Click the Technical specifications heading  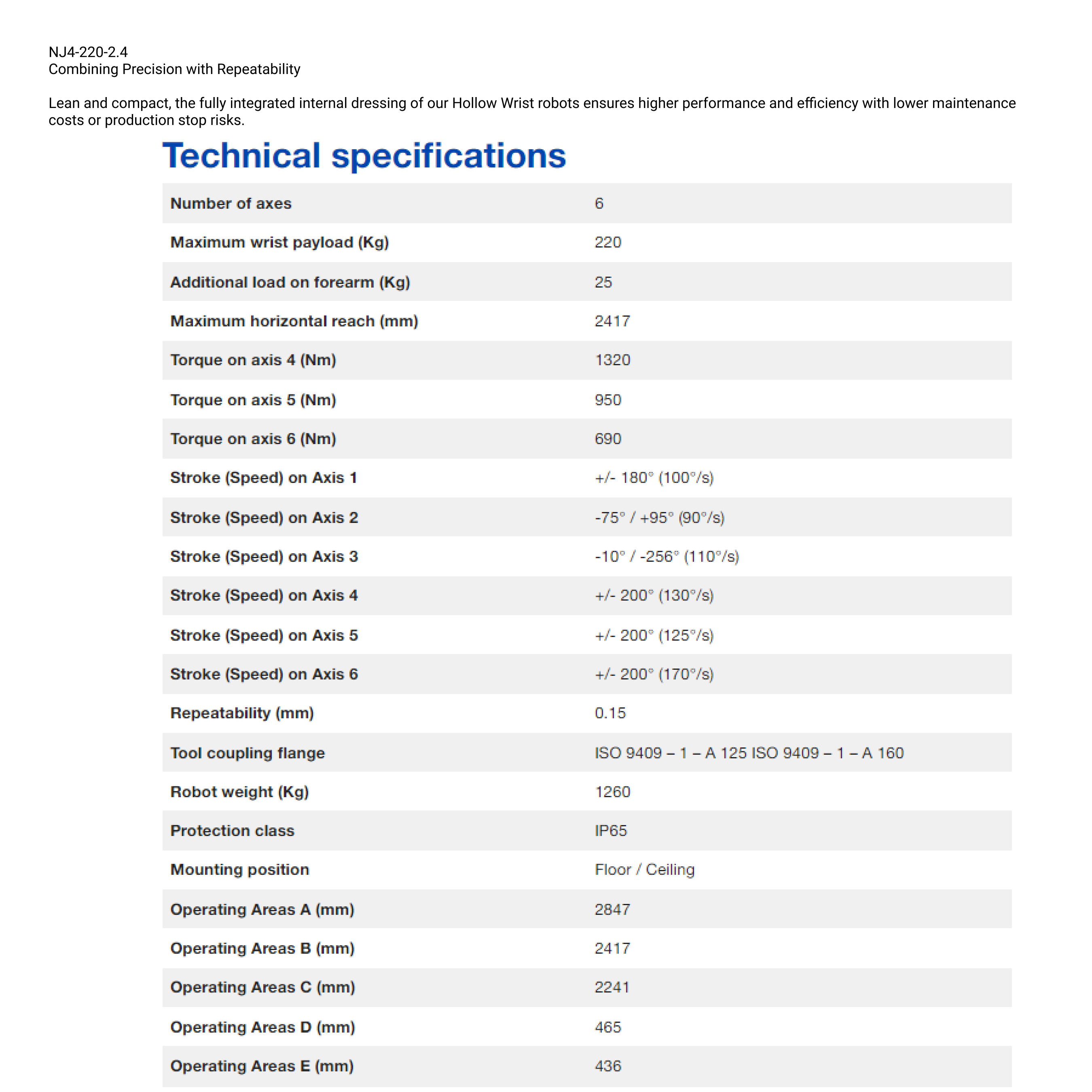point(364,155)
